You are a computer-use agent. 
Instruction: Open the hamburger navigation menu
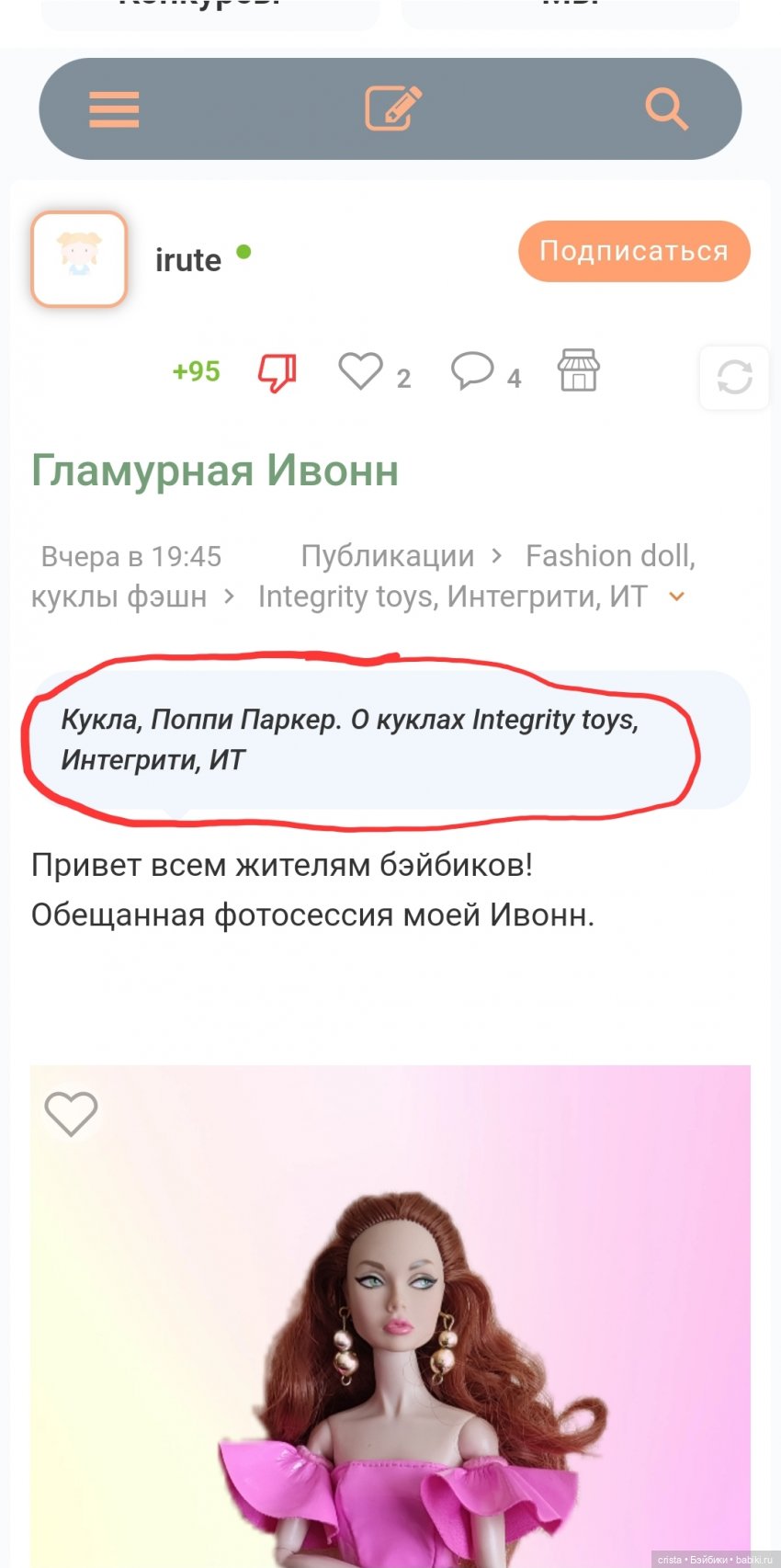tap(114, 109)
